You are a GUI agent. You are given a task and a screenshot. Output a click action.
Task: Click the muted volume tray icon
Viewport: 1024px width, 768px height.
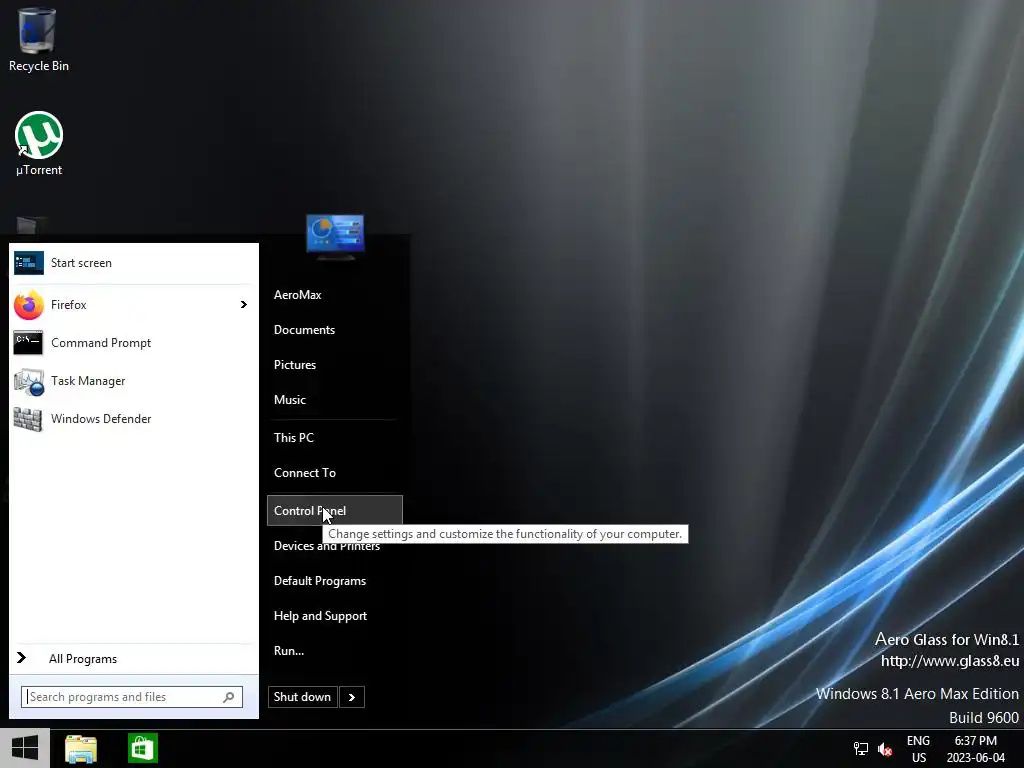pos(885,749)
